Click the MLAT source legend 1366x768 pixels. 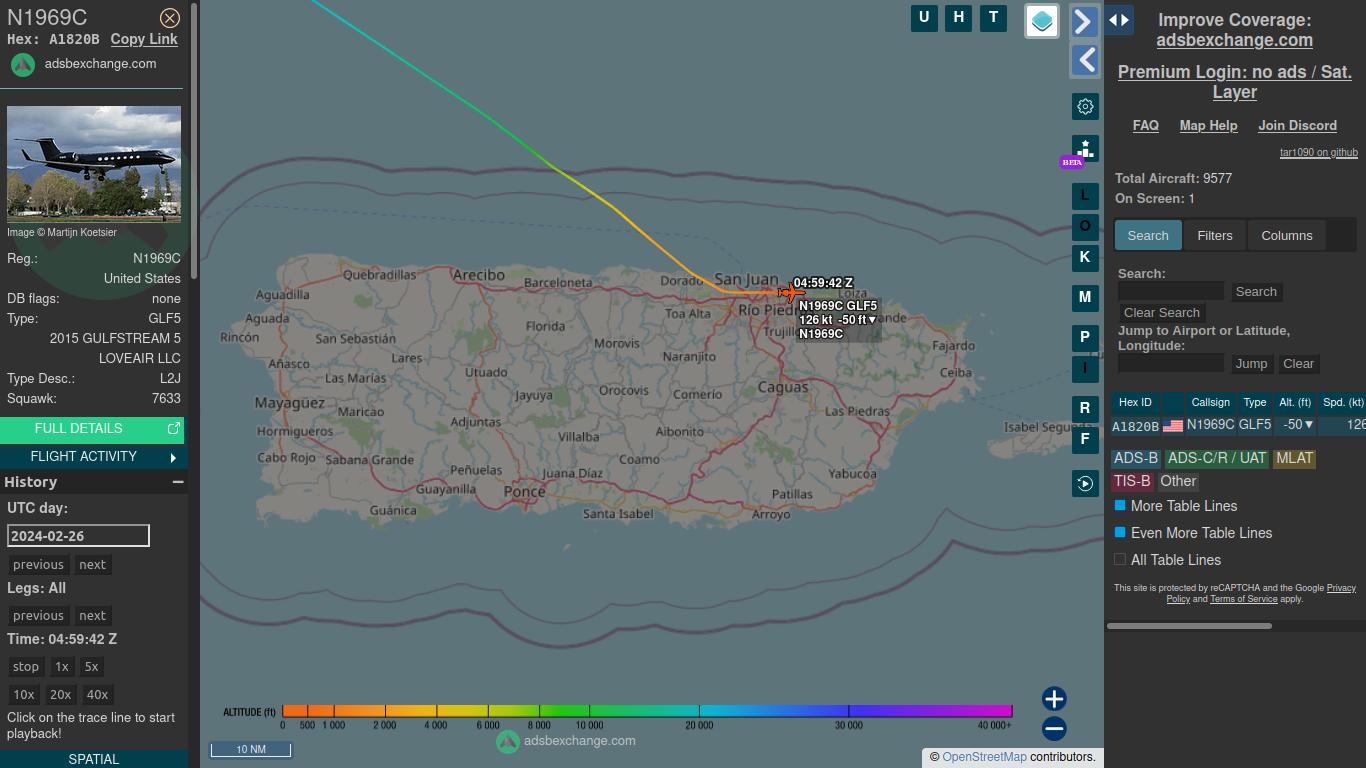[1294, 458]
